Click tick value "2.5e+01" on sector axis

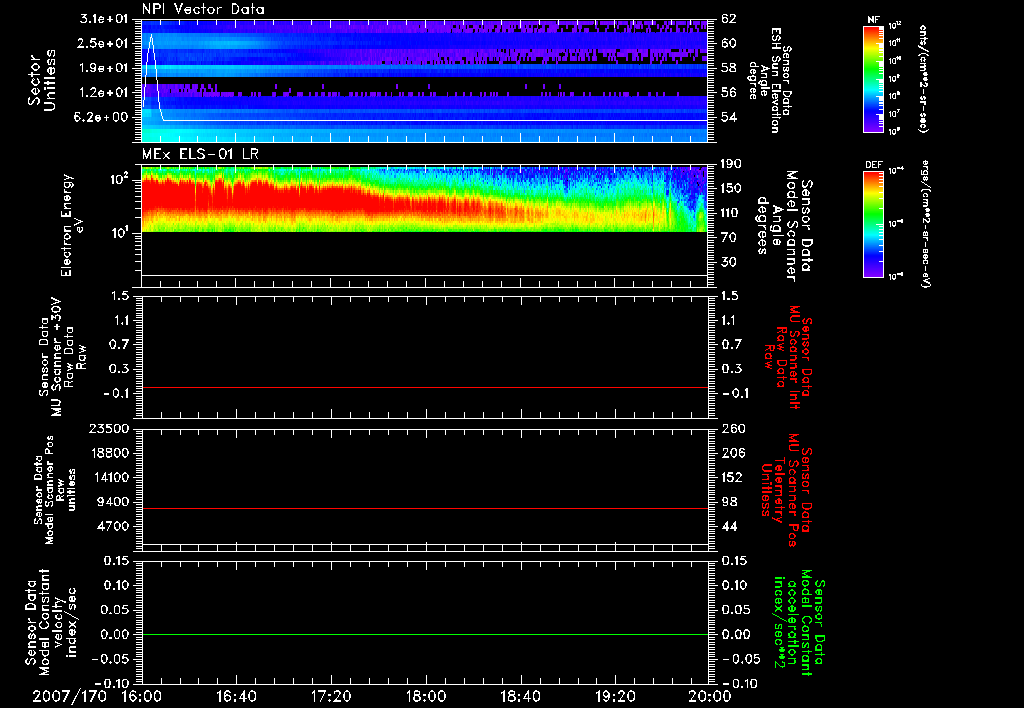[x=103, y=43]
